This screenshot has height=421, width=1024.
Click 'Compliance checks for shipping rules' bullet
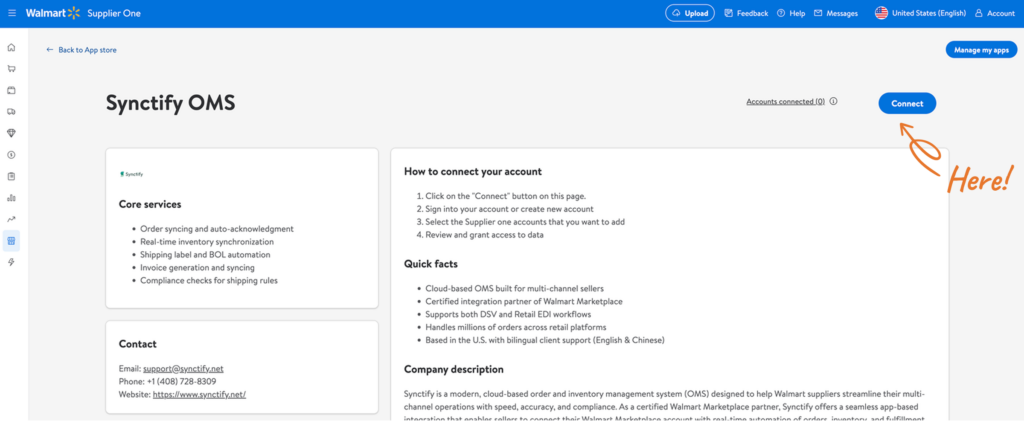pyautogui.click(x=208, y=281)
